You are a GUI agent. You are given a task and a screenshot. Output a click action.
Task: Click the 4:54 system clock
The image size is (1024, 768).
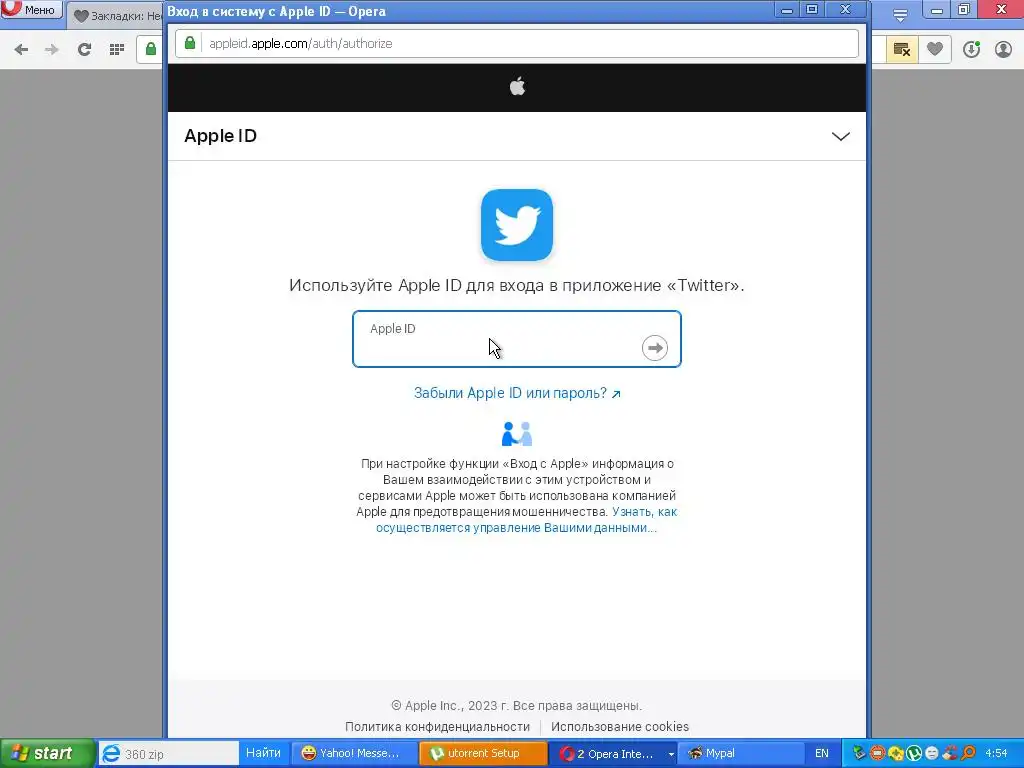pos(997,754)
